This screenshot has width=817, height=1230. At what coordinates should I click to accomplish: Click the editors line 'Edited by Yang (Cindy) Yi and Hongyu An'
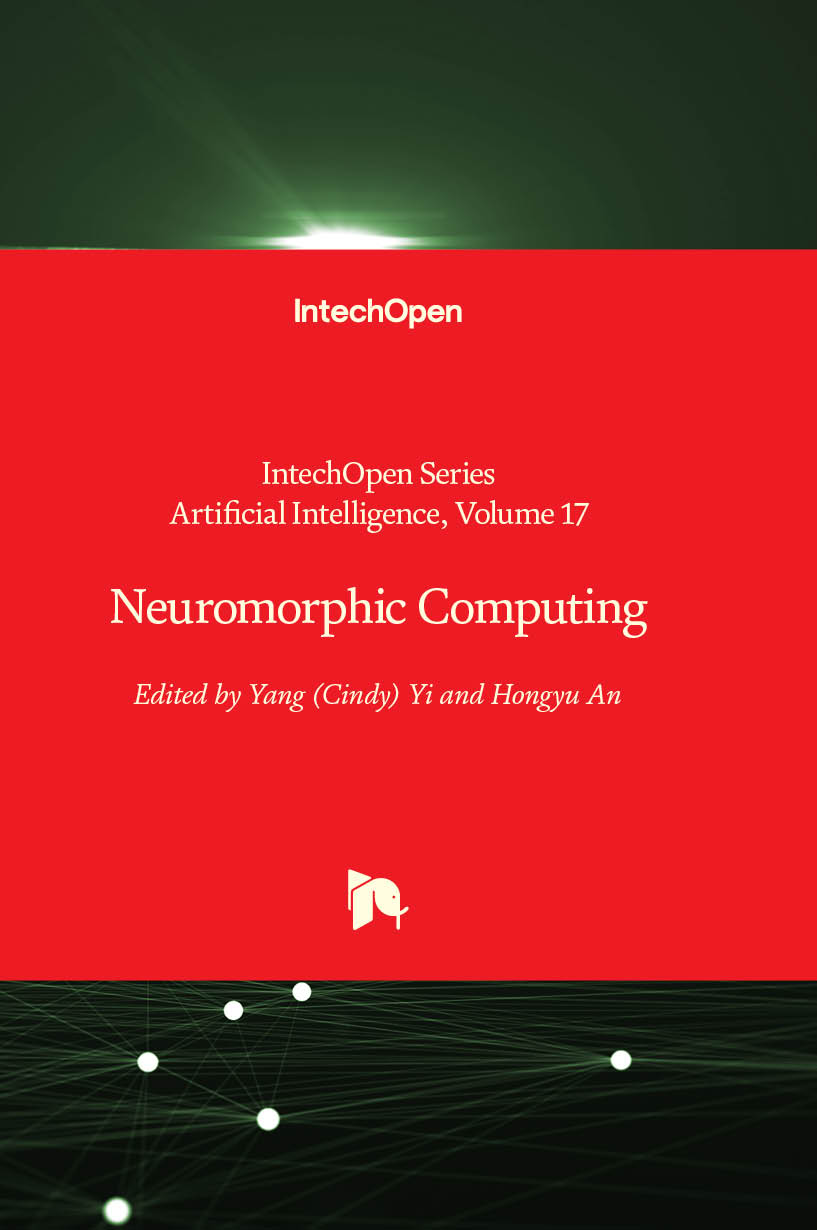(x=378, y=694)
